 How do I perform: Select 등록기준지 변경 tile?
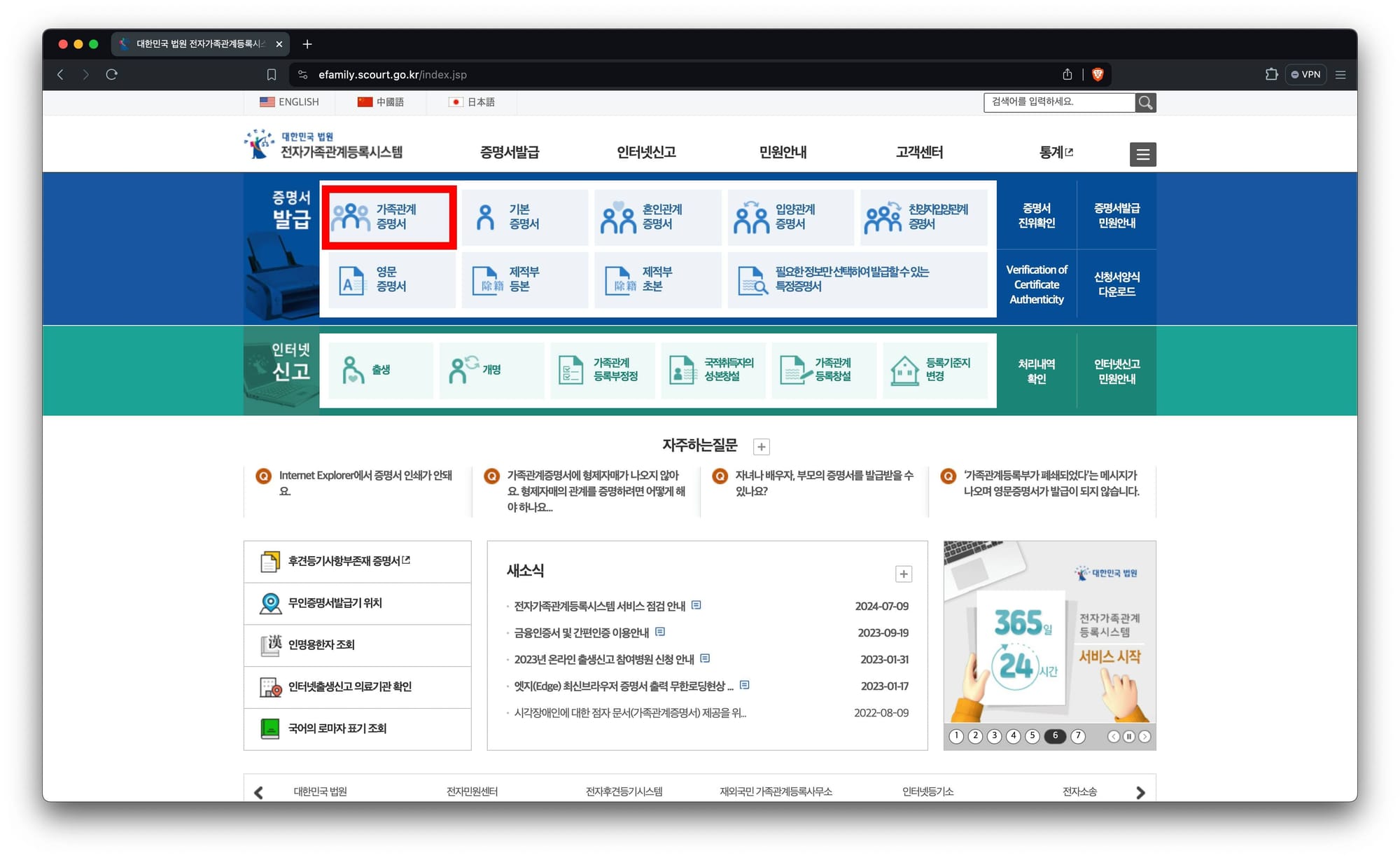935,370
